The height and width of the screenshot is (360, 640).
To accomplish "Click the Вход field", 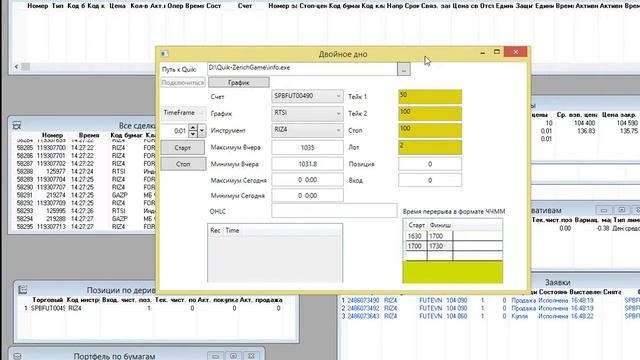I will 430,180.
